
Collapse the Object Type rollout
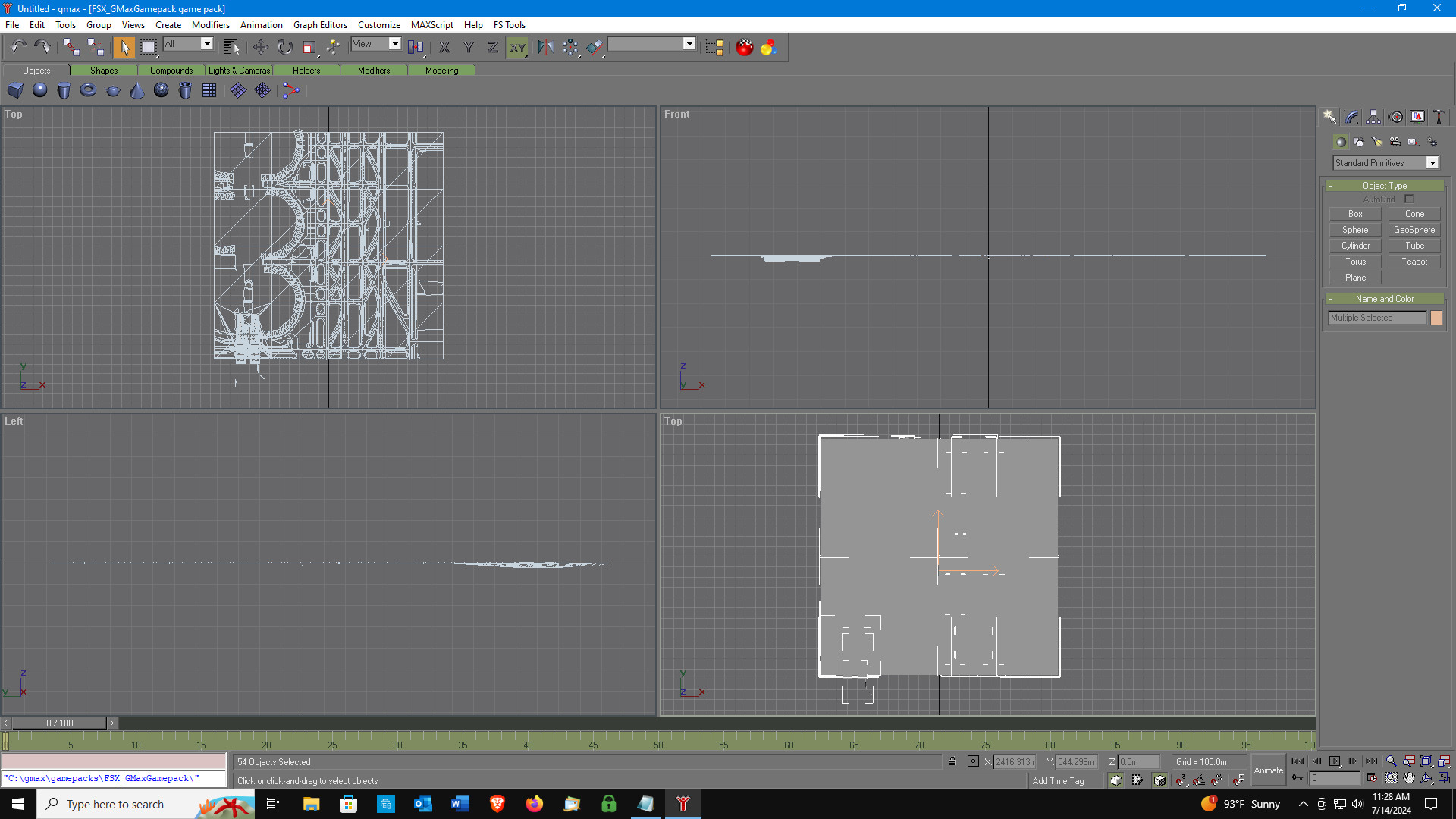click(x=1384, y=186)
